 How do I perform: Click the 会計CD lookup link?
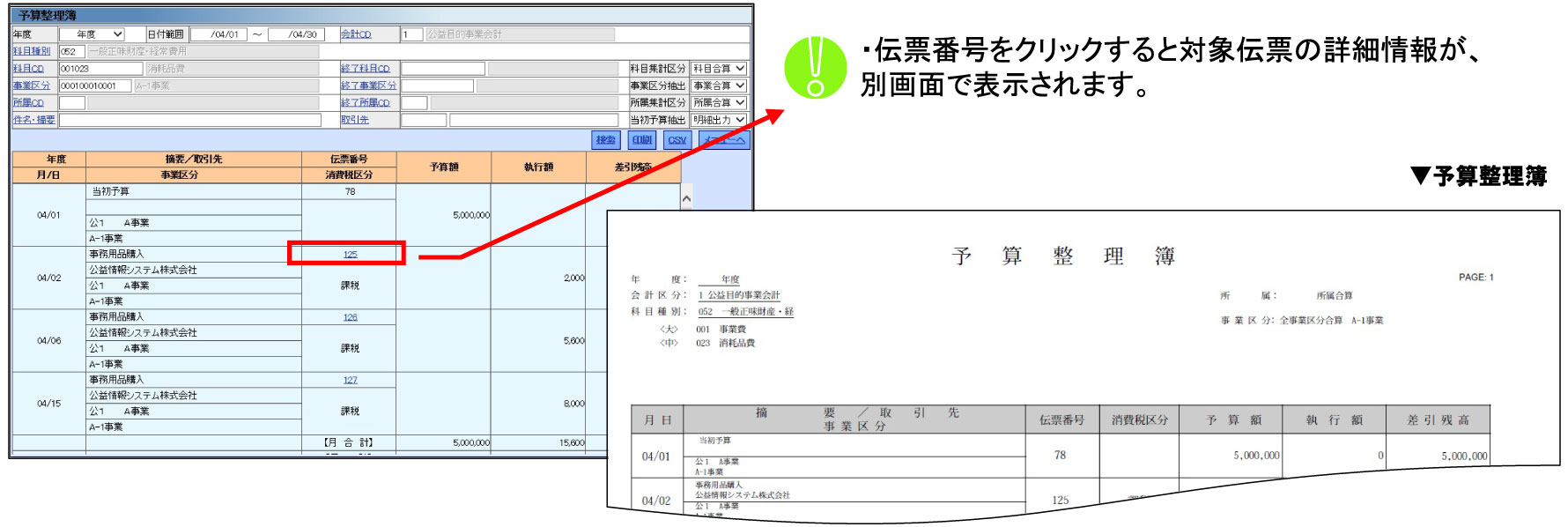(x=356, y=34)
